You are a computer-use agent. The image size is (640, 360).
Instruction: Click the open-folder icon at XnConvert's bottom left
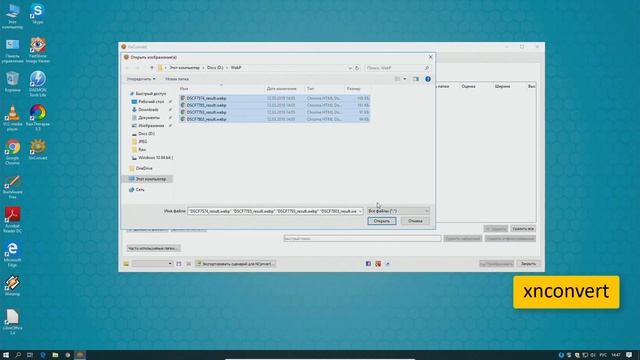[x=126, y=264]
